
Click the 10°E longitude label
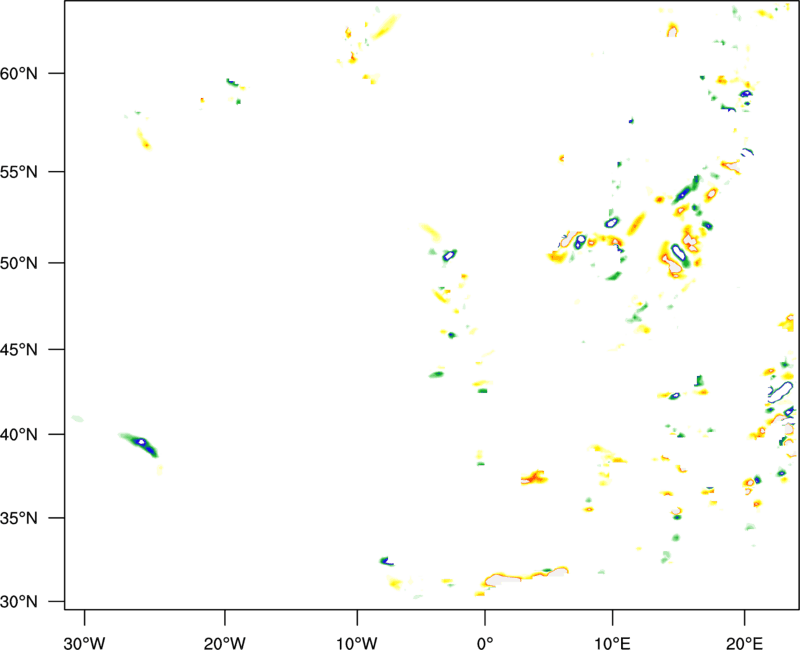point(612,643)
